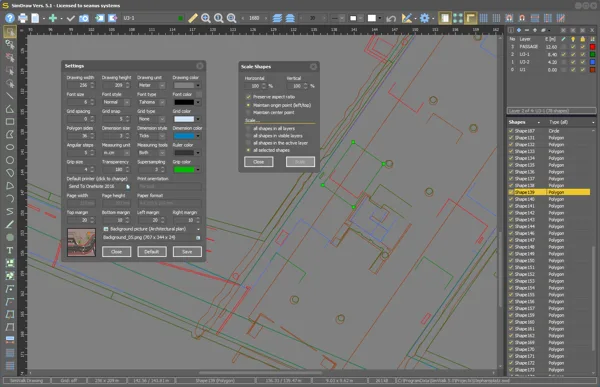Toggle visibility checkbox for PASSAGE layer
Image resolution: width=600 pixels, height=387 pixels.
pos(573,47)
